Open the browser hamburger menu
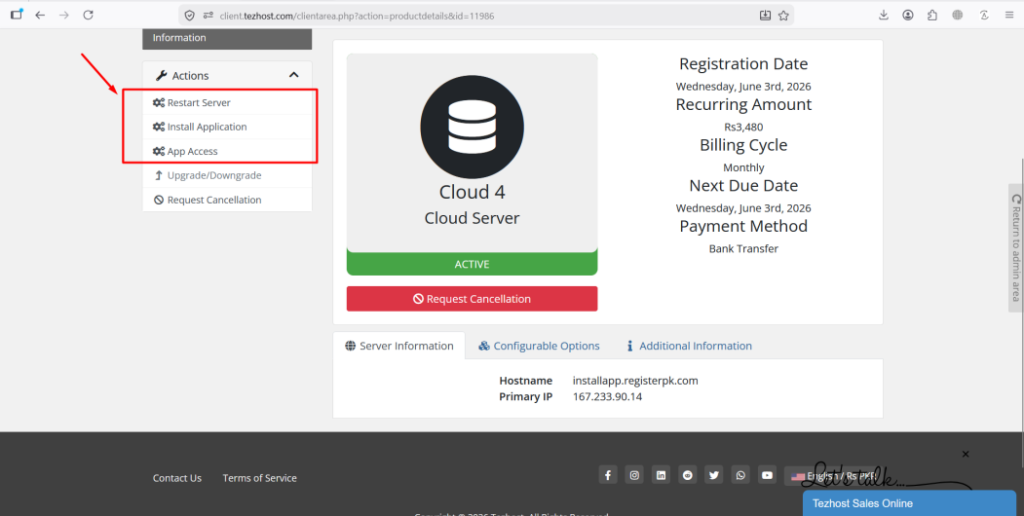The width and height of the screenshot is (1024, 516). coord(1010,15)
